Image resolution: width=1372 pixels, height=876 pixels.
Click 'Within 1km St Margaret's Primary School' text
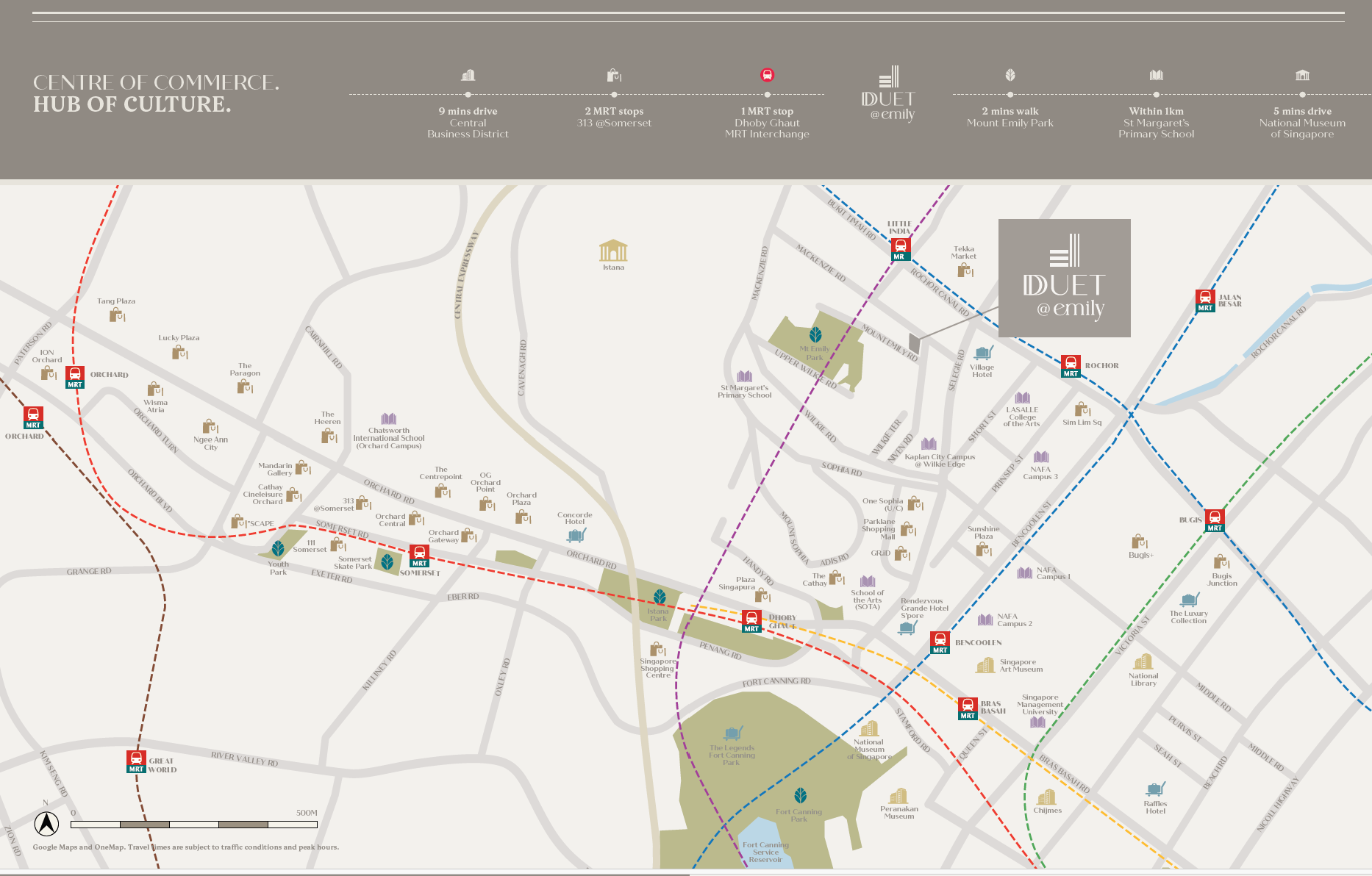click(x=1157, y=123)
